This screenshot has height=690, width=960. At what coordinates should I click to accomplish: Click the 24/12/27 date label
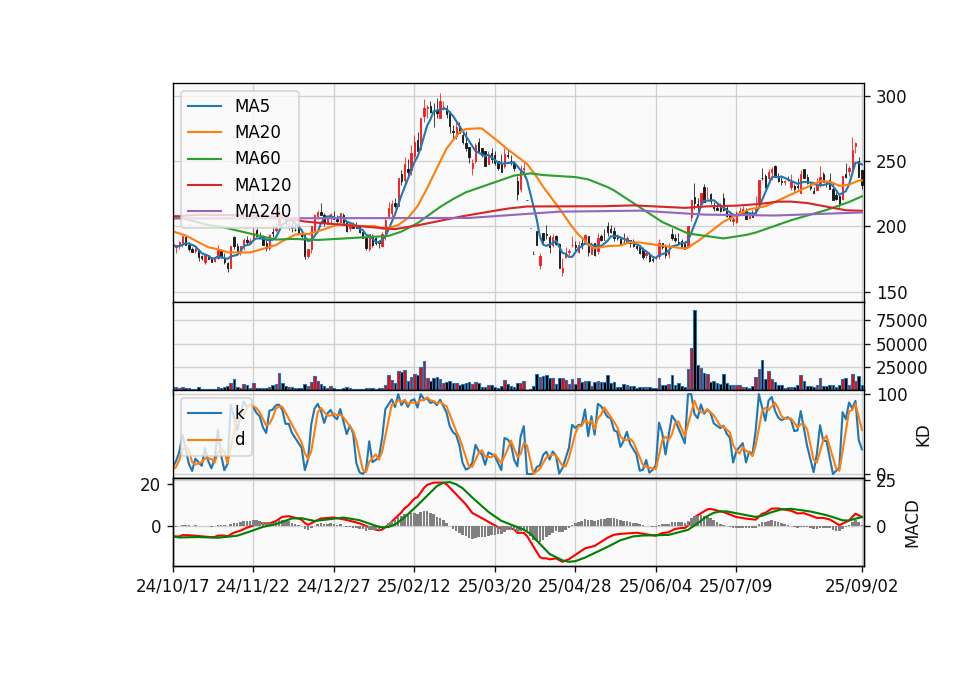click(334, 587)
